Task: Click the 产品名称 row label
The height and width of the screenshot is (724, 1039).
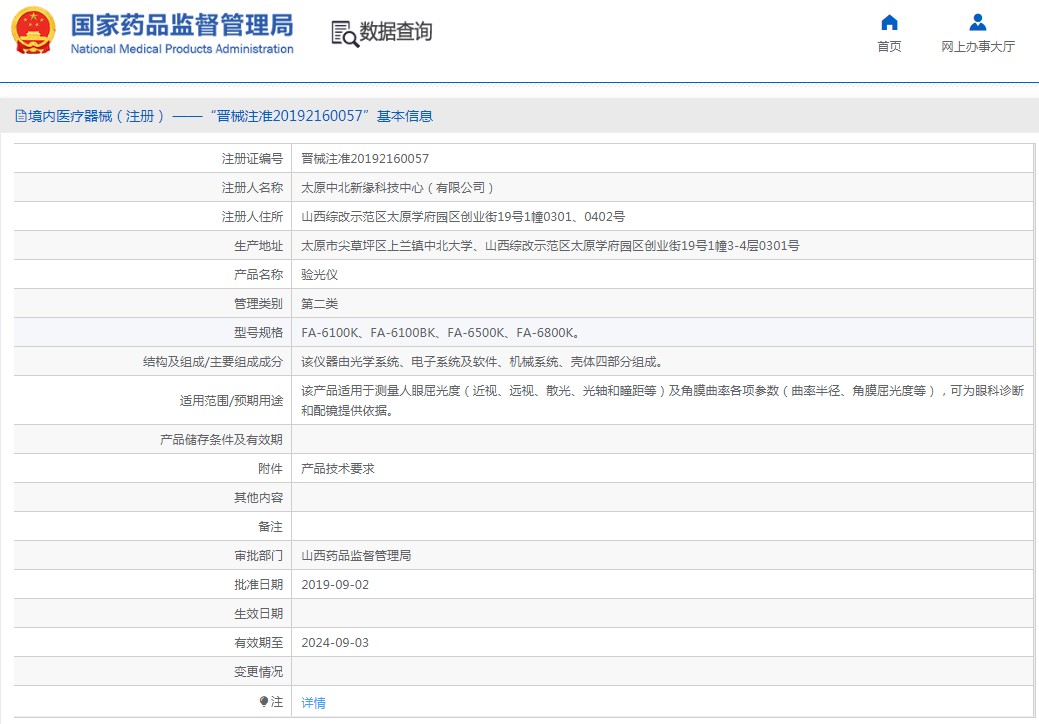Action: (258, 275)
